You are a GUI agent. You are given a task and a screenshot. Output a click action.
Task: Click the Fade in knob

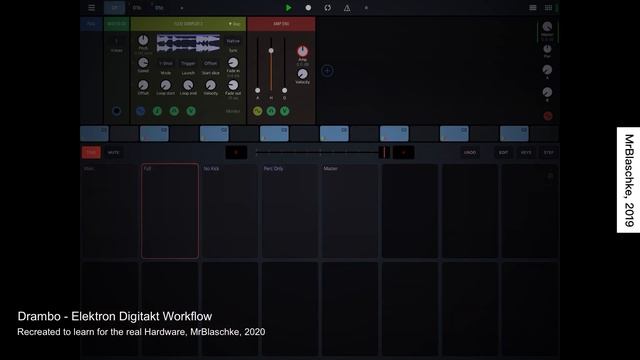pos(233,62)
